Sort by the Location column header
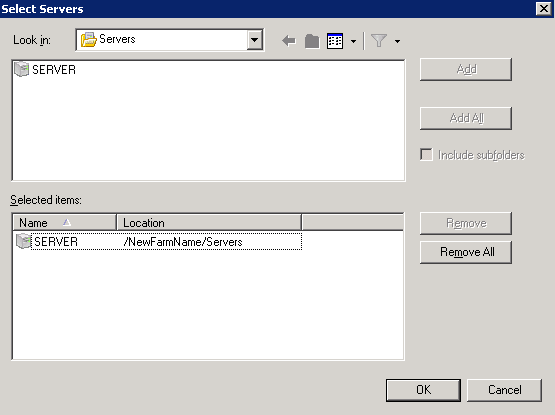 [x=209, y=223]
